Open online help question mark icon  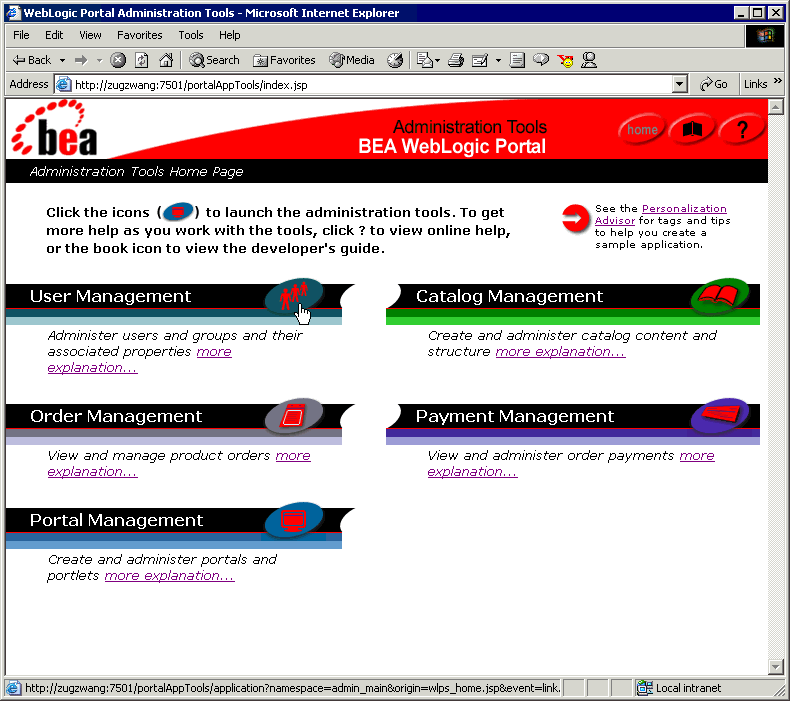[742, 130]
